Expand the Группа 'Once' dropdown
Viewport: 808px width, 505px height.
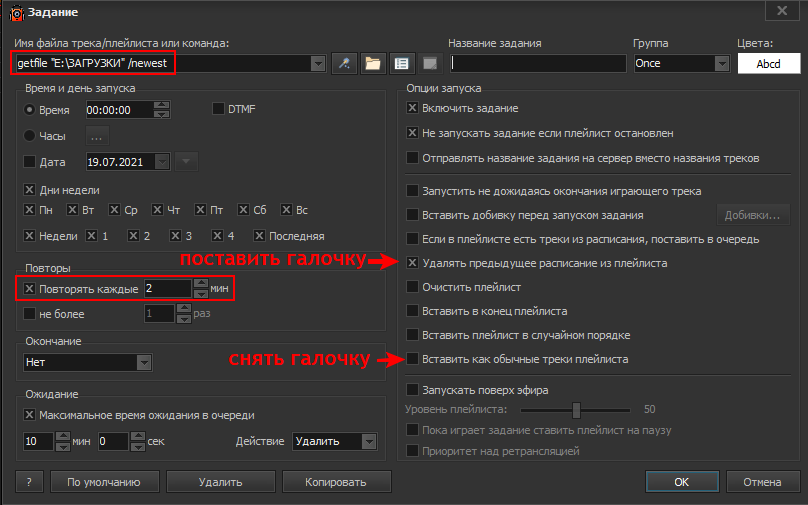point(722,63)
